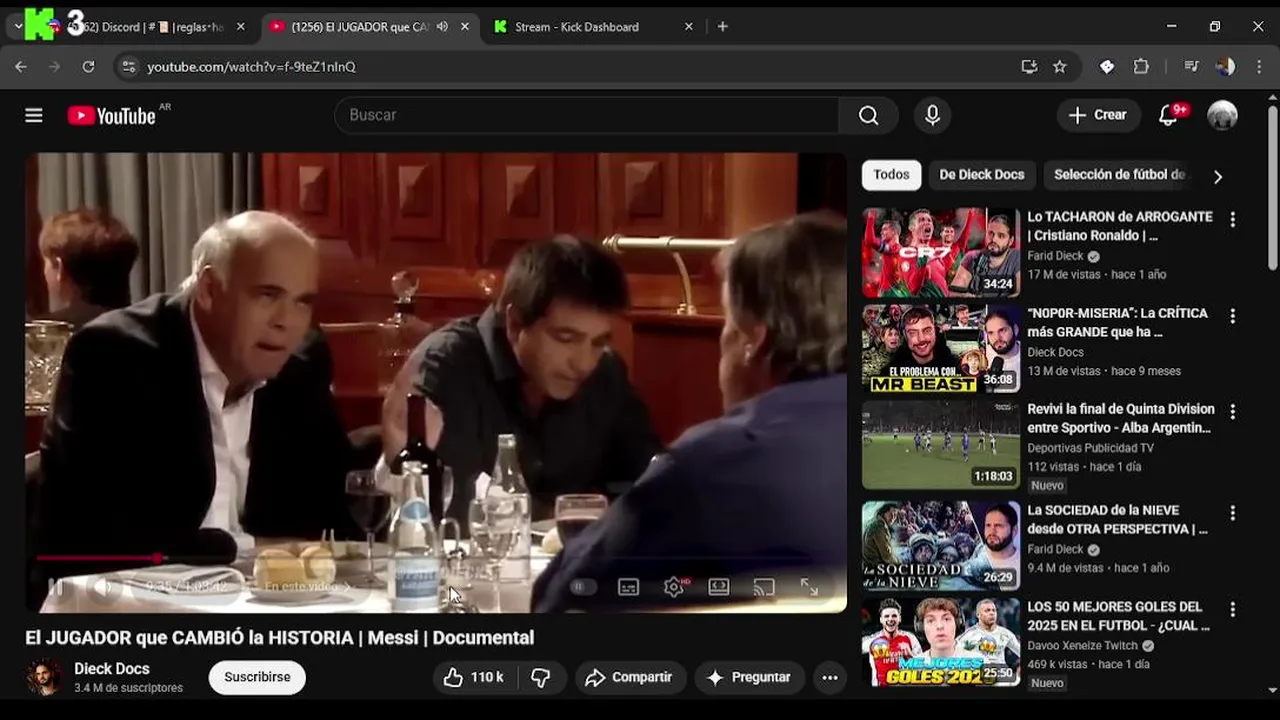
Task: View site information icon in address bar
Action: (x=127, y=67)
